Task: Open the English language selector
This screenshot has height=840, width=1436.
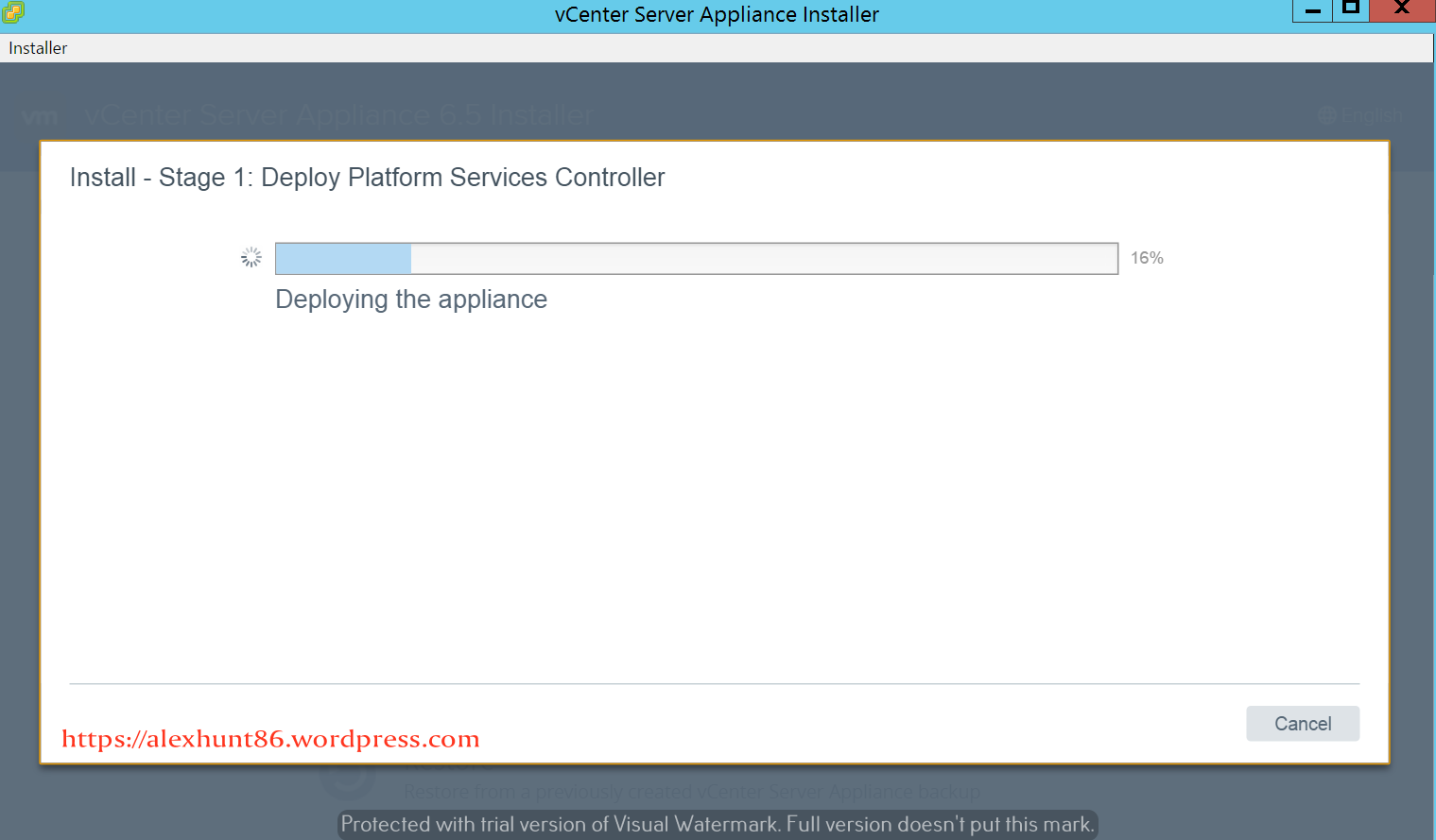Action: 1371,114
